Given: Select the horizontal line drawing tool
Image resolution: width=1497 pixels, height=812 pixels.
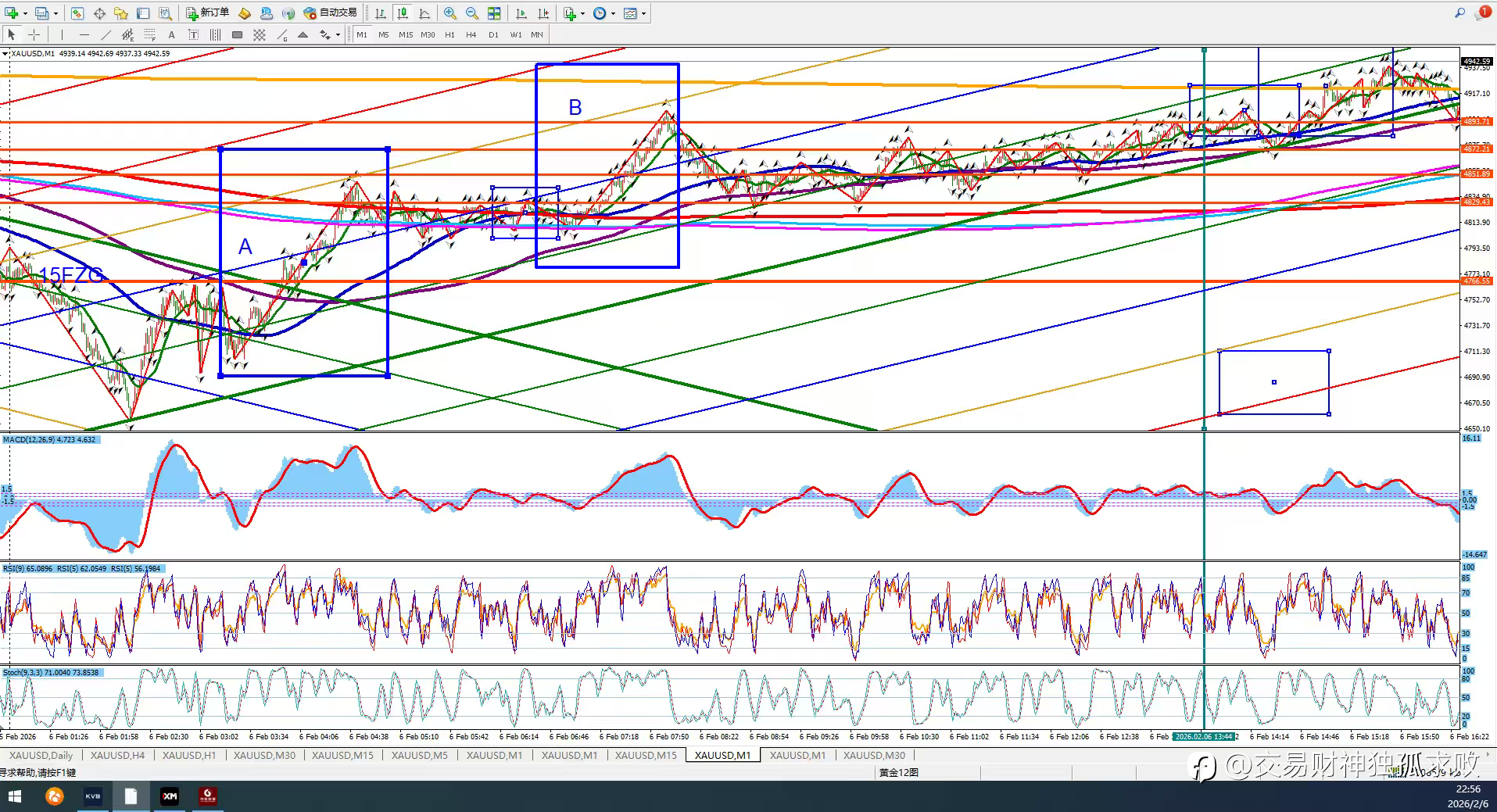Looking at the screenshot, I should coord(84,34).
